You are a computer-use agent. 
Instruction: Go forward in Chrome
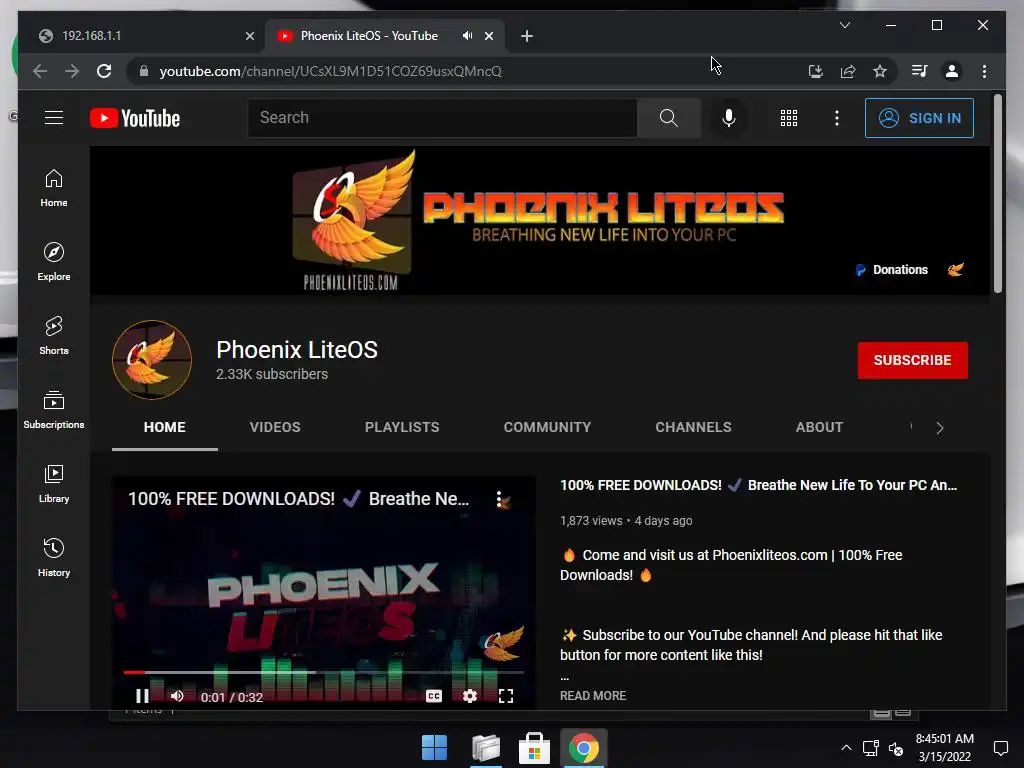[72, 71]
